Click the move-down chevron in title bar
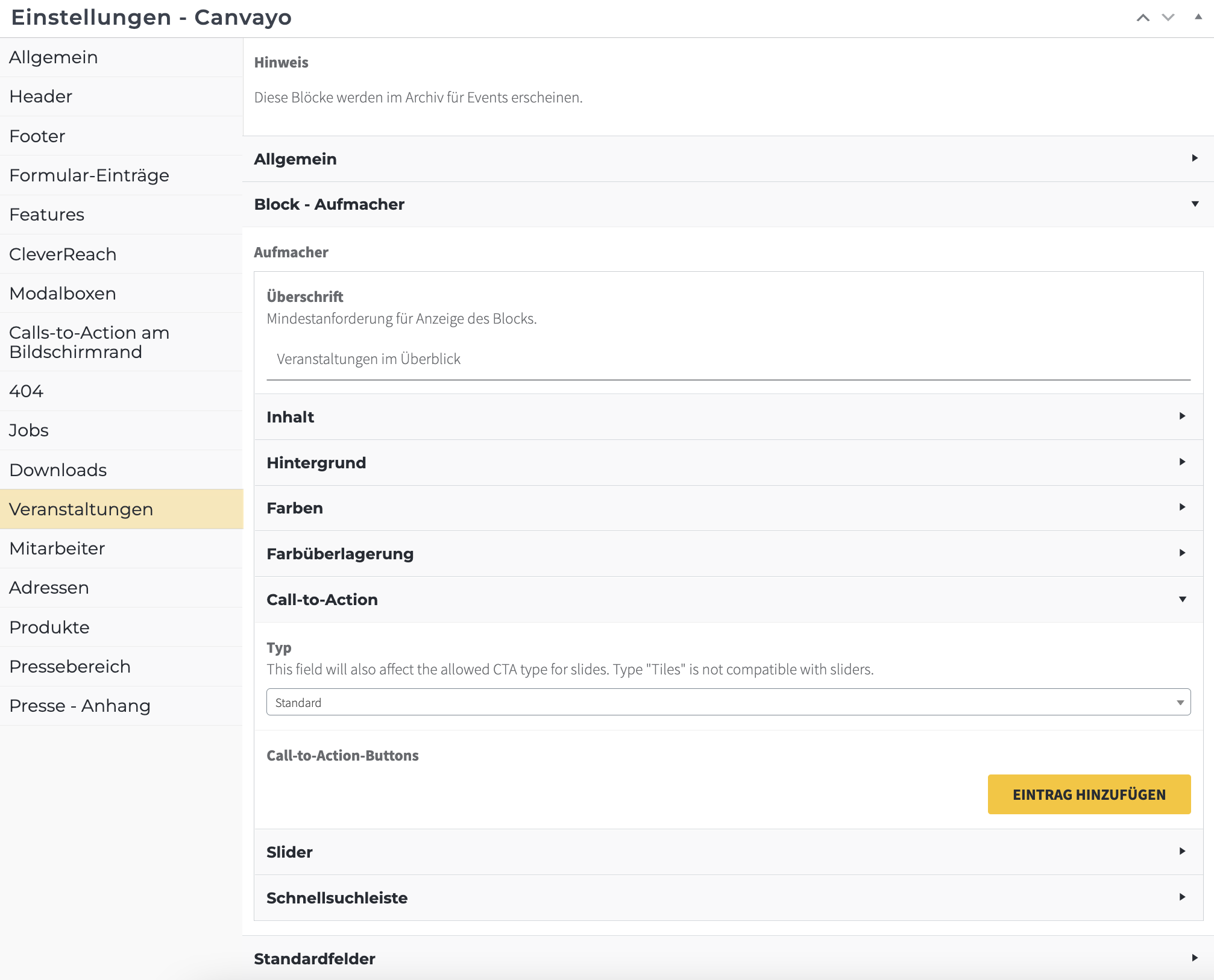Screen dimensions: 1214x980 (x=1168, y=17)
